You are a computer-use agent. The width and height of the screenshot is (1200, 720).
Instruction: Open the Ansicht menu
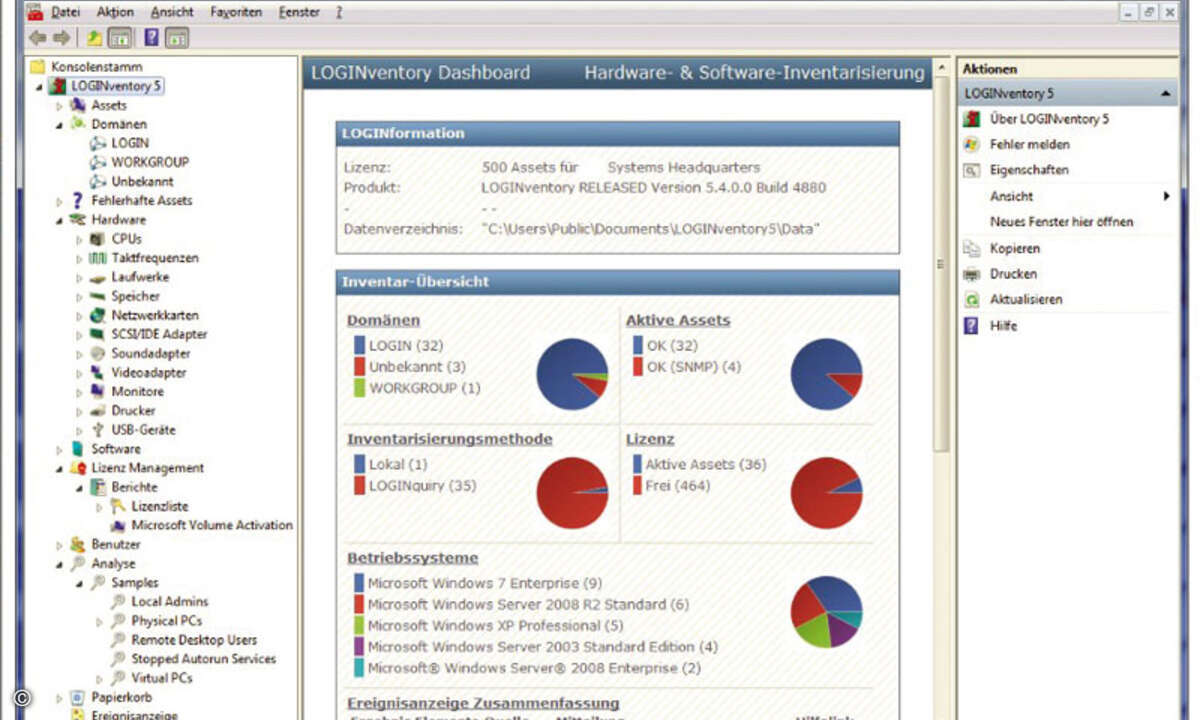click(x=172, y=12)
